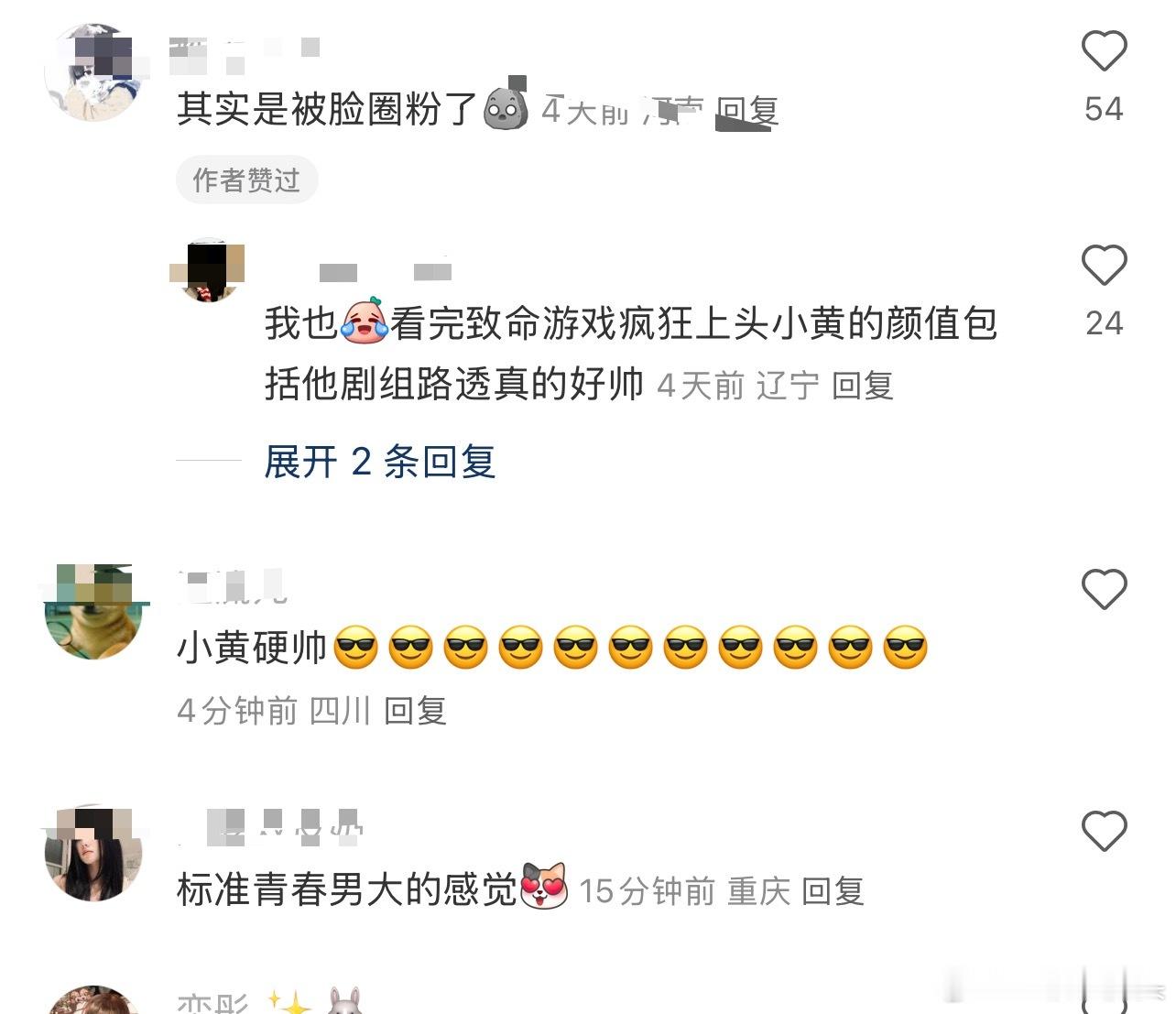Tap the gray shocked emoji sticker
The width and height of the screenshot is (1176, 1014).
click(x=506, y=109)
